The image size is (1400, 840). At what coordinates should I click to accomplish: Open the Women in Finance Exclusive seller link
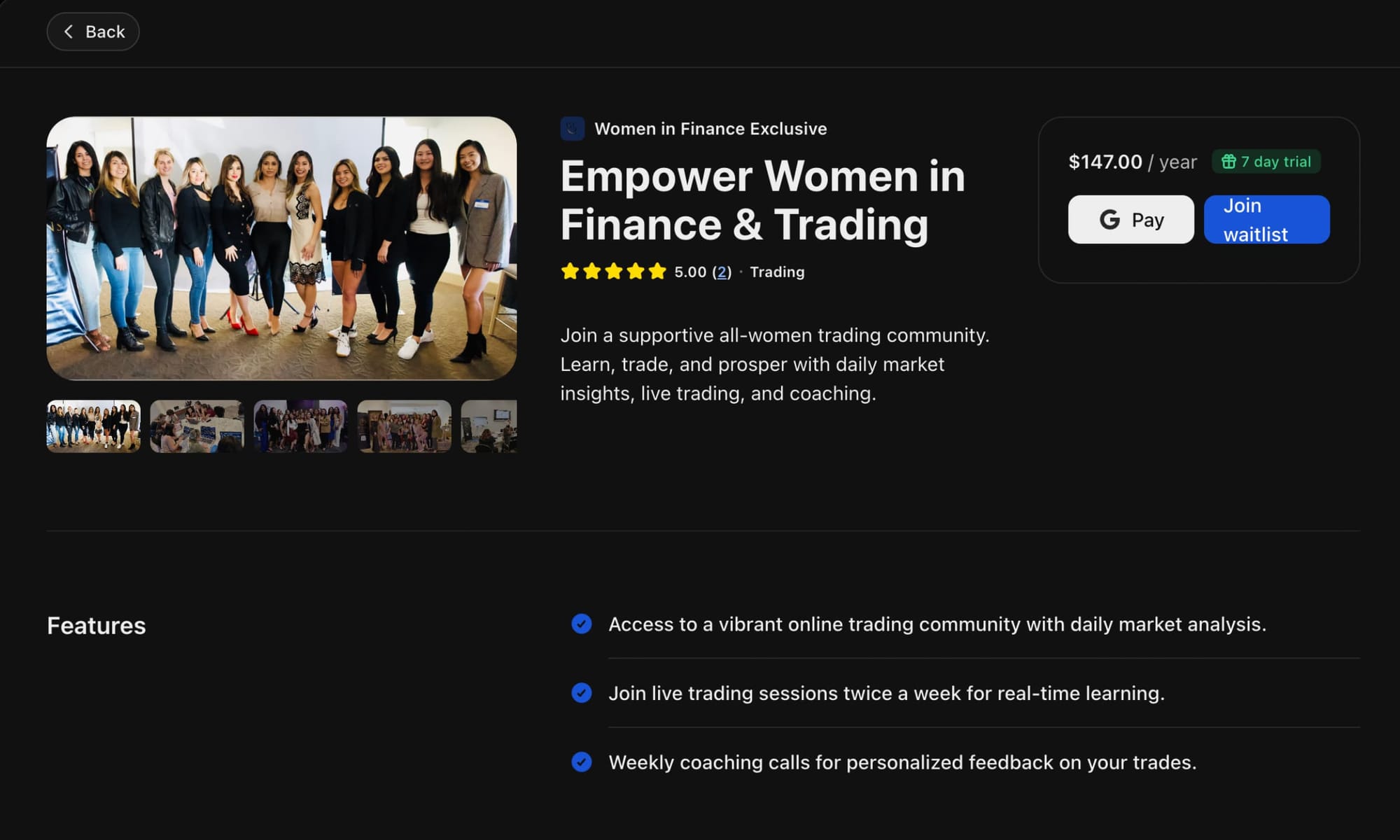click(x=710, y=129)
